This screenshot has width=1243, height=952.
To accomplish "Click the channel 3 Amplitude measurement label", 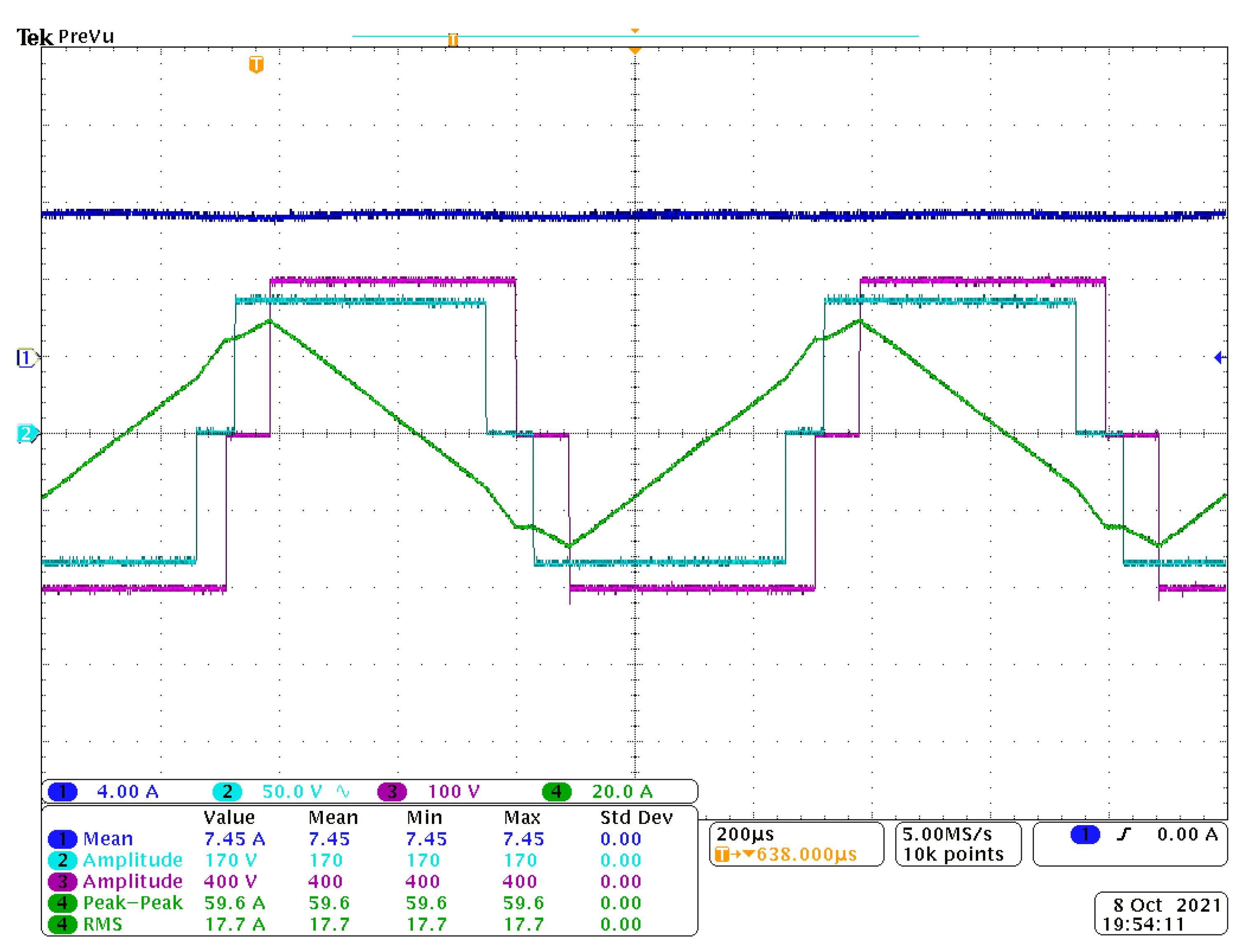I will [x=133, y=881].
